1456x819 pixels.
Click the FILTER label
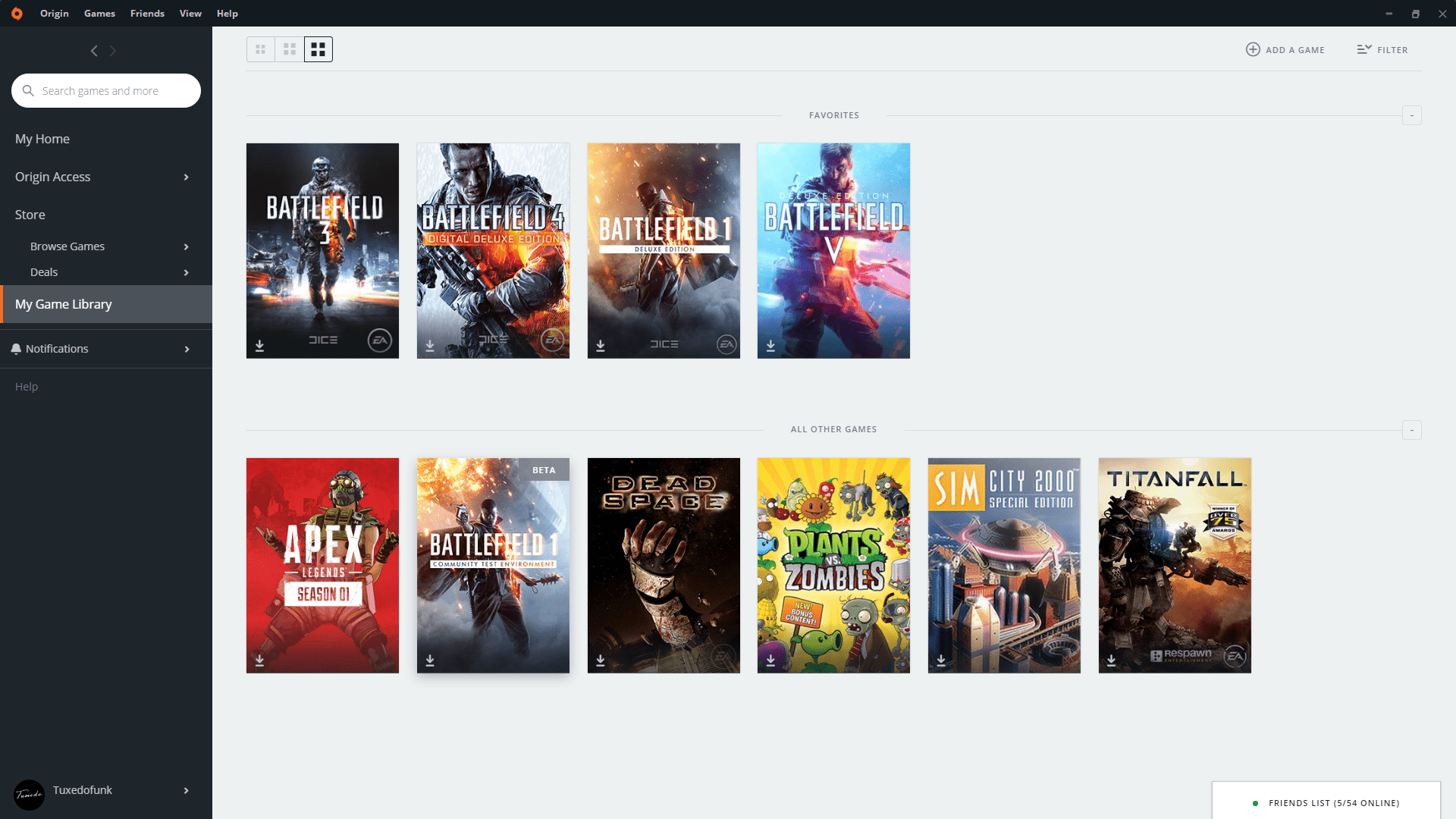1392,50
